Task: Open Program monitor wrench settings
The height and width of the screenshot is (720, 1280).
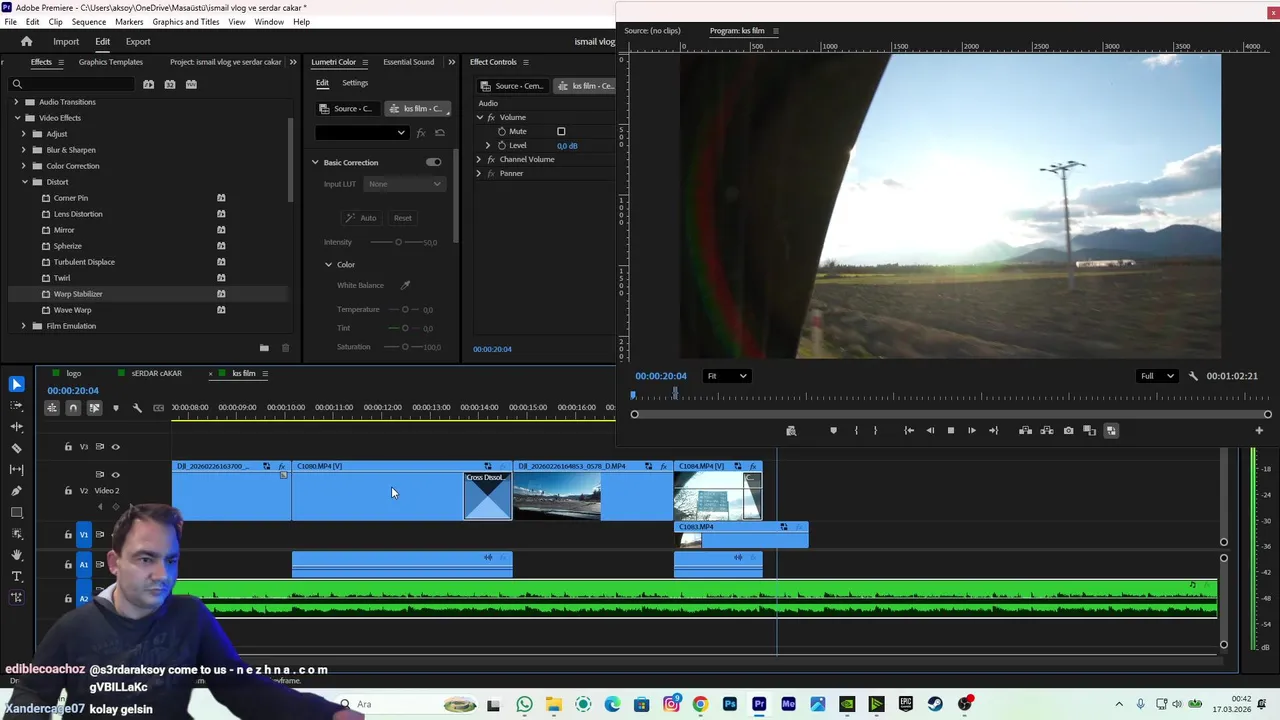Action: click(1193, 376)
